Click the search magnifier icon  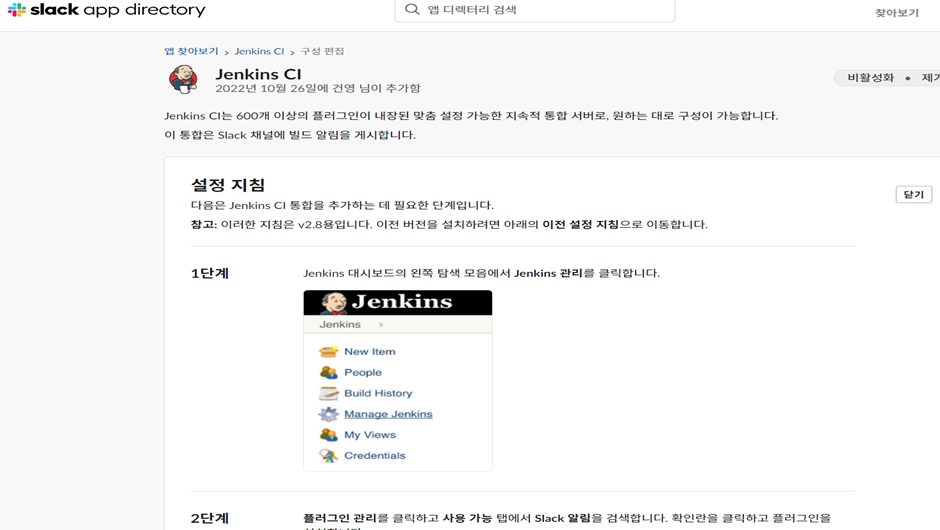(412, 9)
